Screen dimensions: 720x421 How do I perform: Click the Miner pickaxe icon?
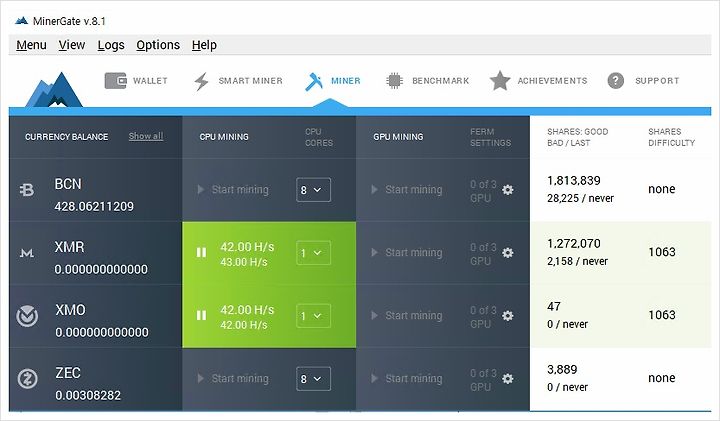click(314, 82)
